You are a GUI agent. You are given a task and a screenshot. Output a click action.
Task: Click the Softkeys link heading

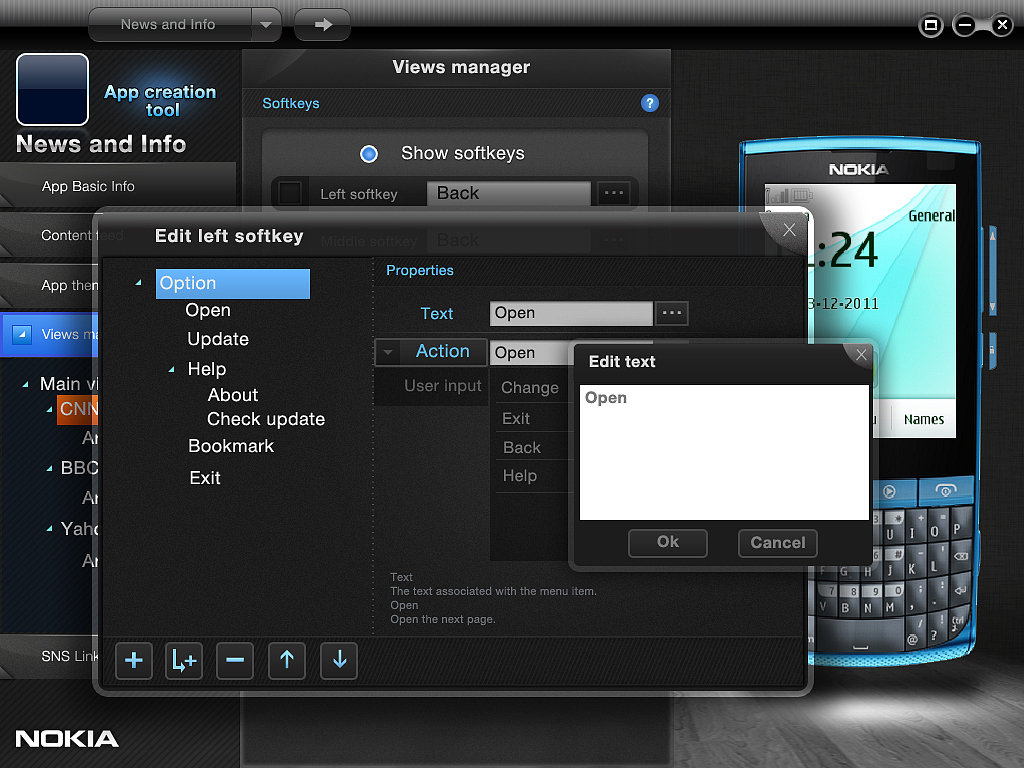click(x=291, y=103)
